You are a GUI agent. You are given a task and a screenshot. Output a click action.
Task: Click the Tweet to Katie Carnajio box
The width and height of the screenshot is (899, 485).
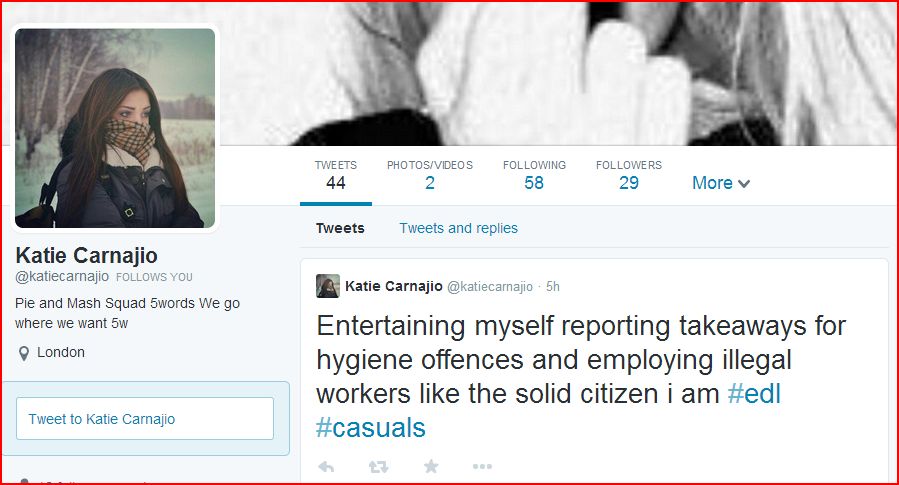(145, 419)
